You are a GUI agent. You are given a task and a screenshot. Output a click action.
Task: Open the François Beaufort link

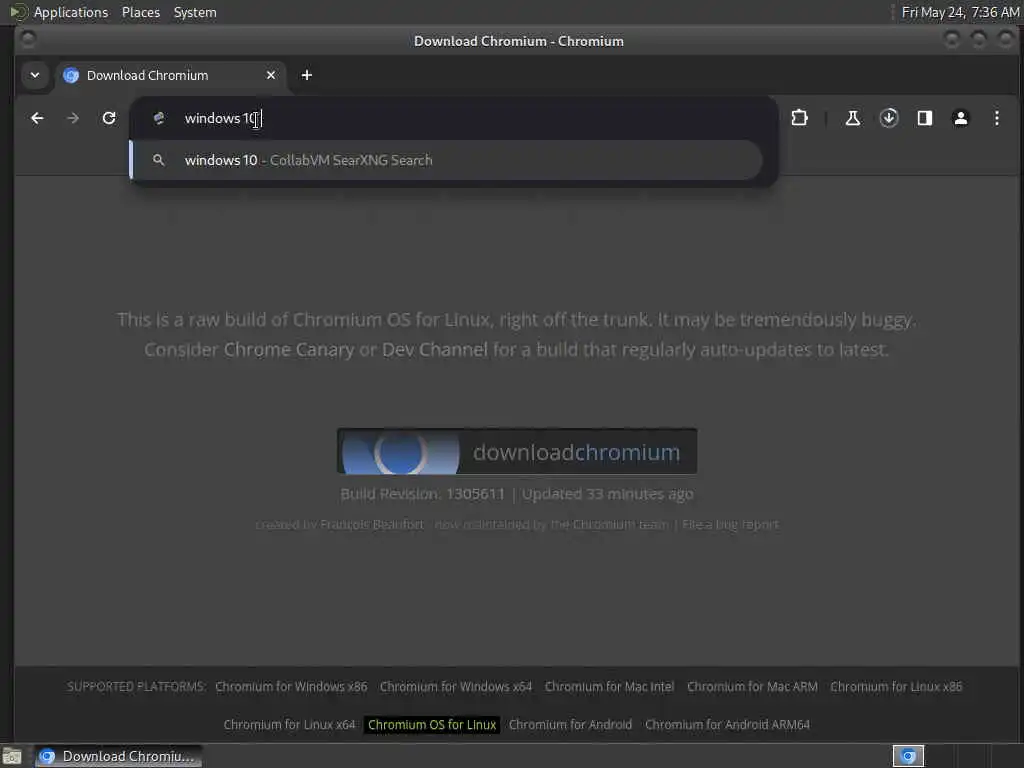372,524
